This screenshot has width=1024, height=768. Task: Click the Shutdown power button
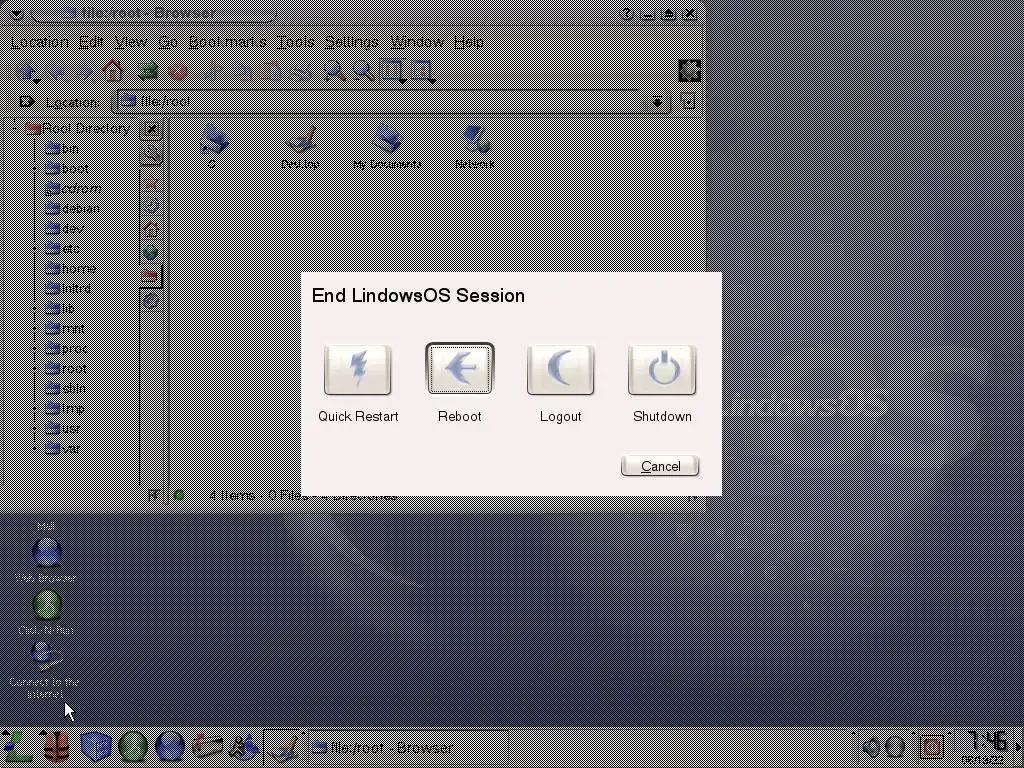(662, 370)
